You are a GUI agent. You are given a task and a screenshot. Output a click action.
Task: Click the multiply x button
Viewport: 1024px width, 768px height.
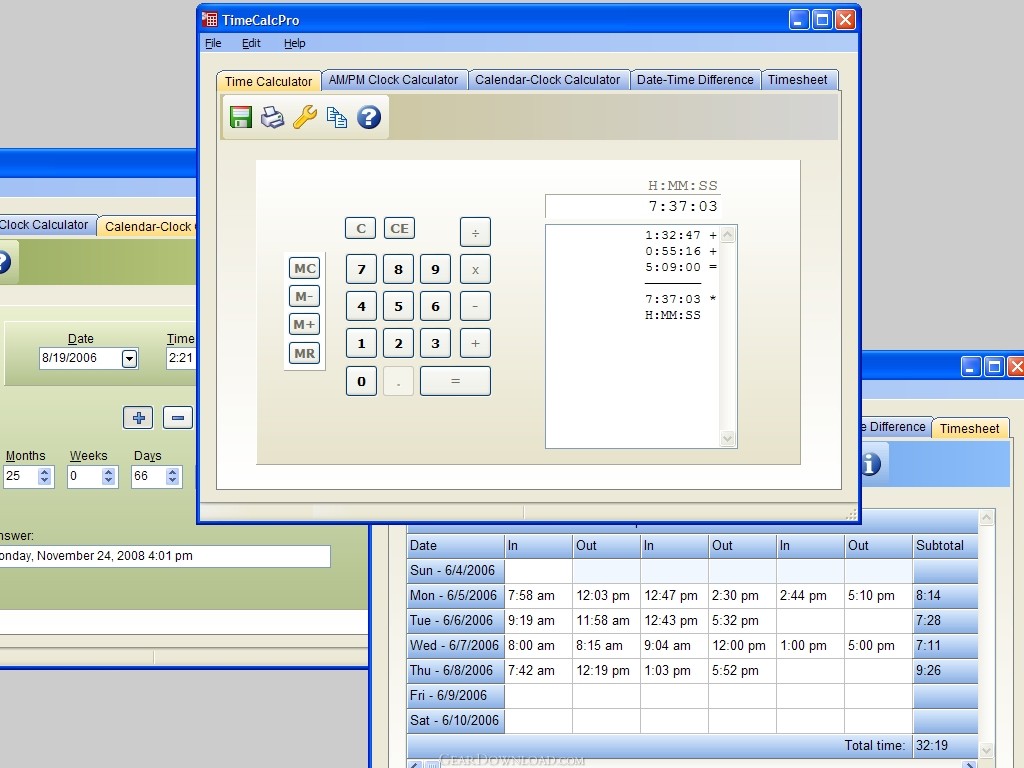(475, 270)
